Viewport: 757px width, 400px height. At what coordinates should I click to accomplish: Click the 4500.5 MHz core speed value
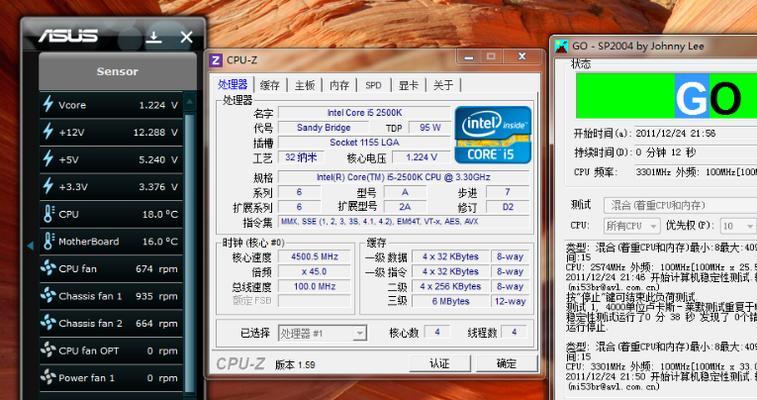pos(315,257)
